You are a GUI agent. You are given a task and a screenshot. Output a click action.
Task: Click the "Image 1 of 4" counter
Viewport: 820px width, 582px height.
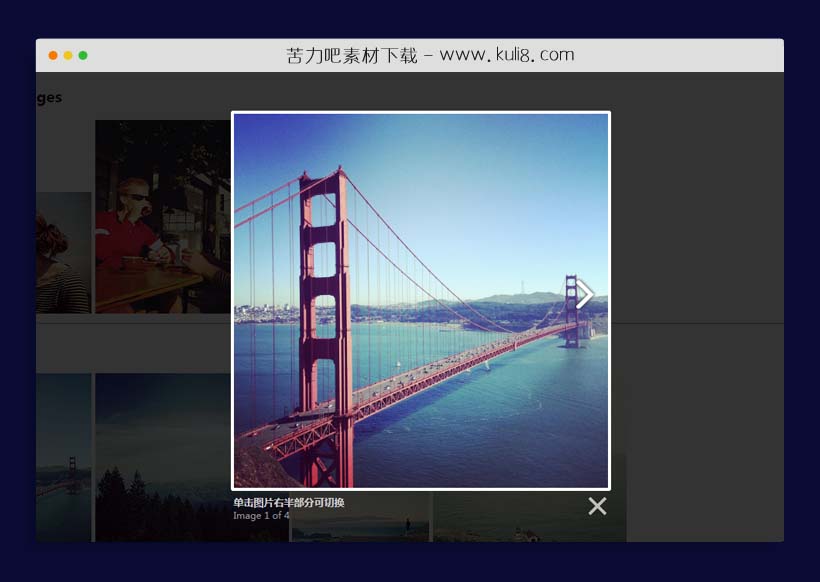click(x=261, y=516)
